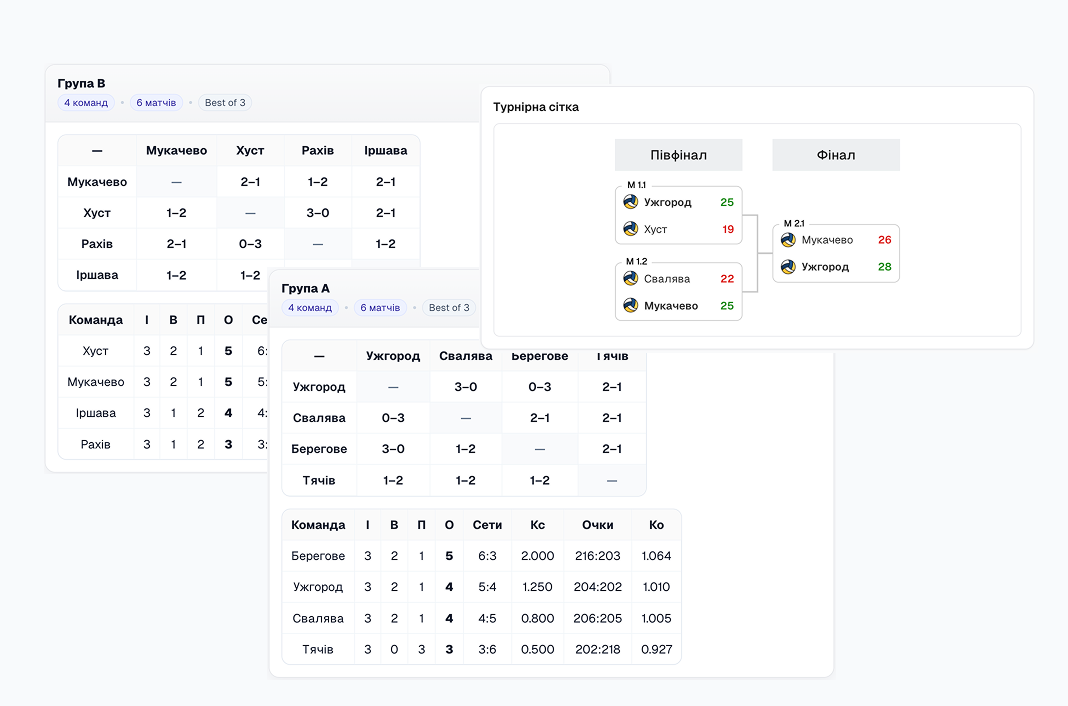This screenshot has width=1068, height=706.
Task: Click Хуст team logo in match M 1.1
Action: 630,229
